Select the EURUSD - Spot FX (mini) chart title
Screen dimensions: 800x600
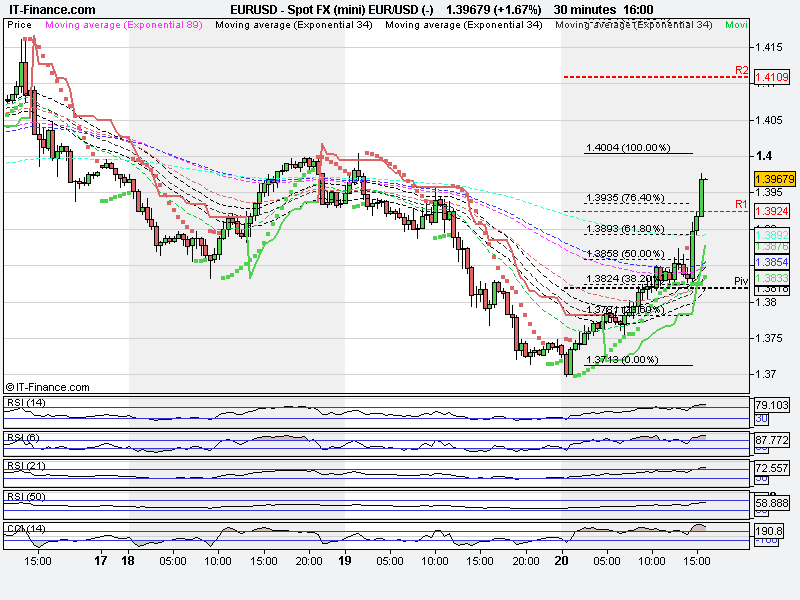point(332,10)
